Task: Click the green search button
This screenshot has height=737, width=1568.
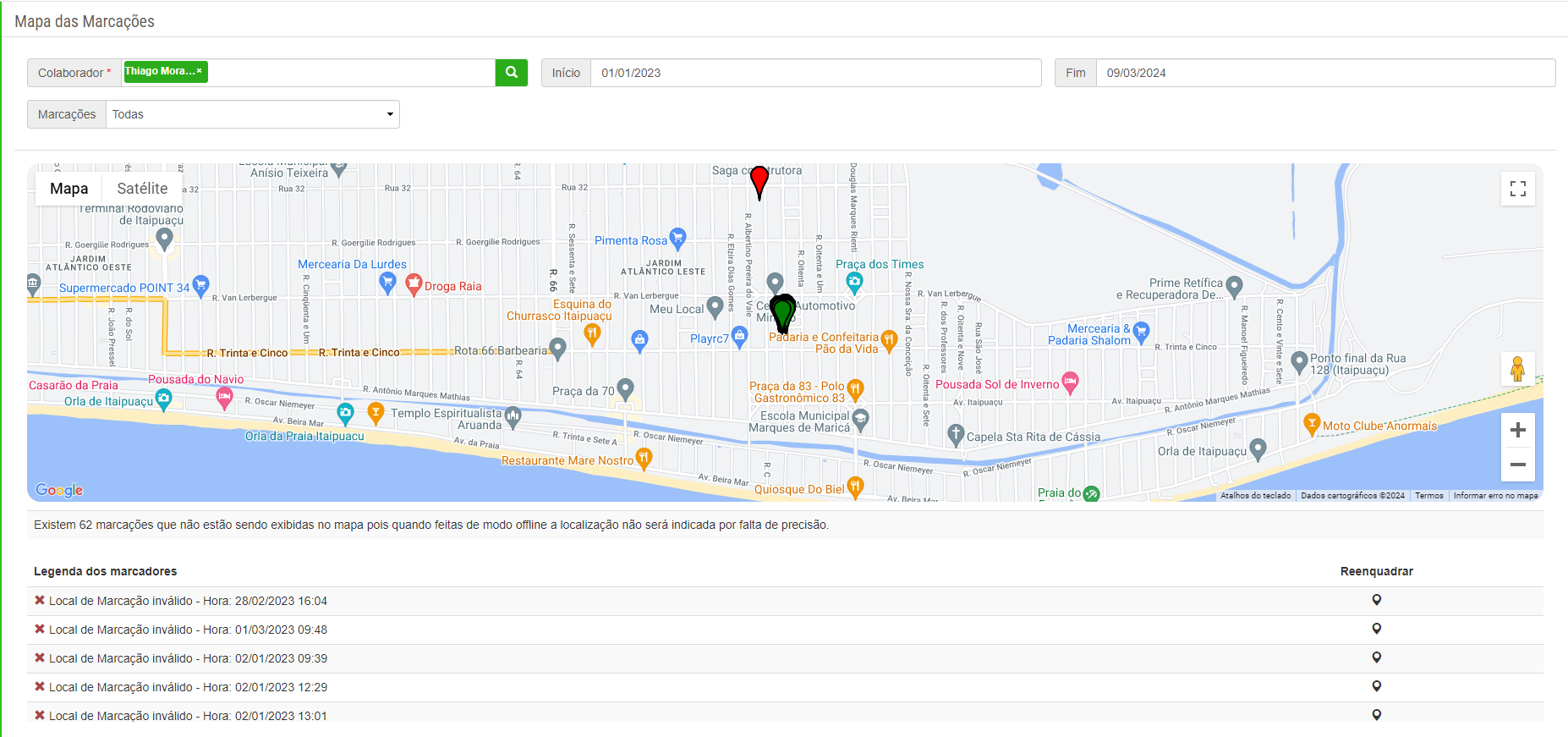Action: tap(511, 73)
